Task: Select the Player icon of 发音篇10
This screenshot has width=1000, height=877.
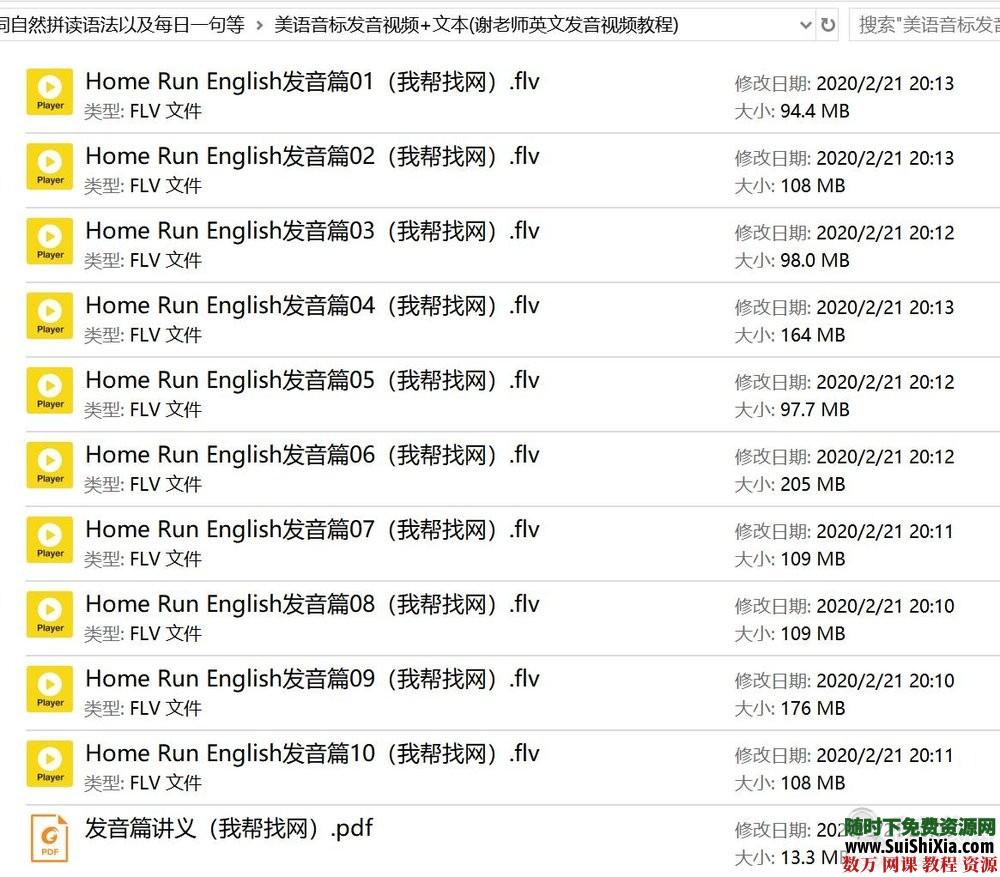Action: (x=49, y=762)
